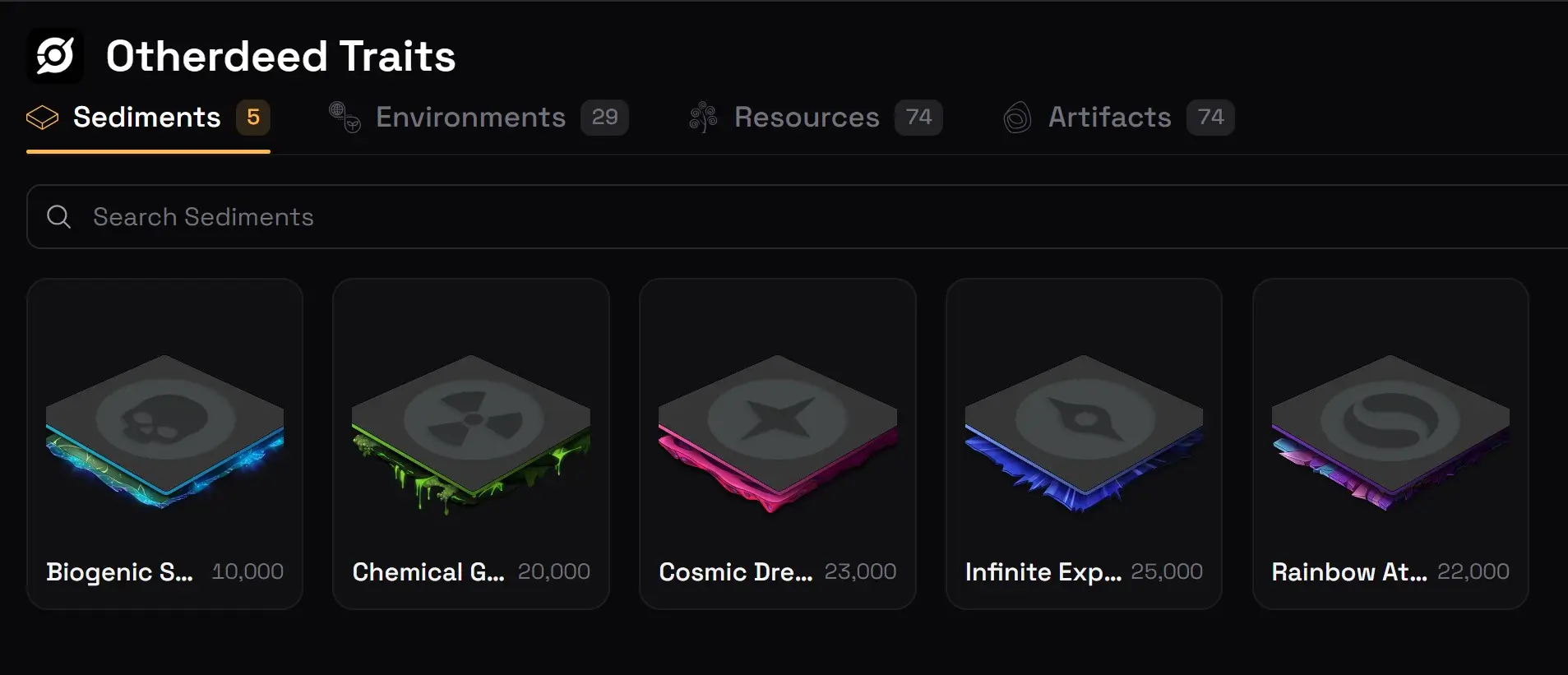Click the Rainbow At... card title
The width and height of the screenshot is (1568, 675).
(x=1348, y=572)
